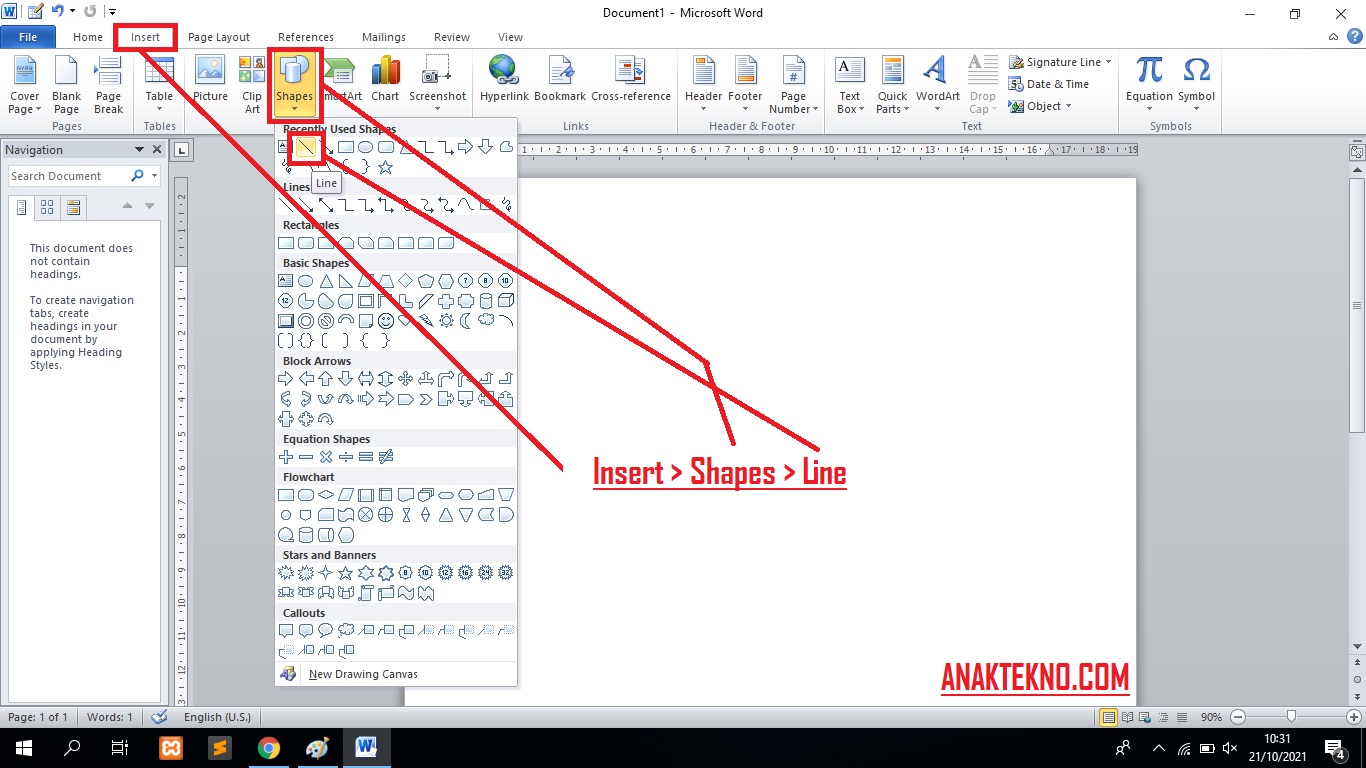1366x768 pixels.
Task: Pick the Cube basic shape
Action: click(506, 301)
